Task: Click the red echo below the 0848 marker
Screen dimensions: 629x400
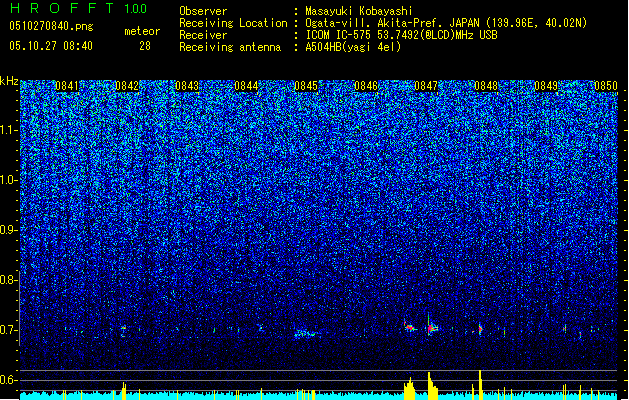Action: point(480,329)
